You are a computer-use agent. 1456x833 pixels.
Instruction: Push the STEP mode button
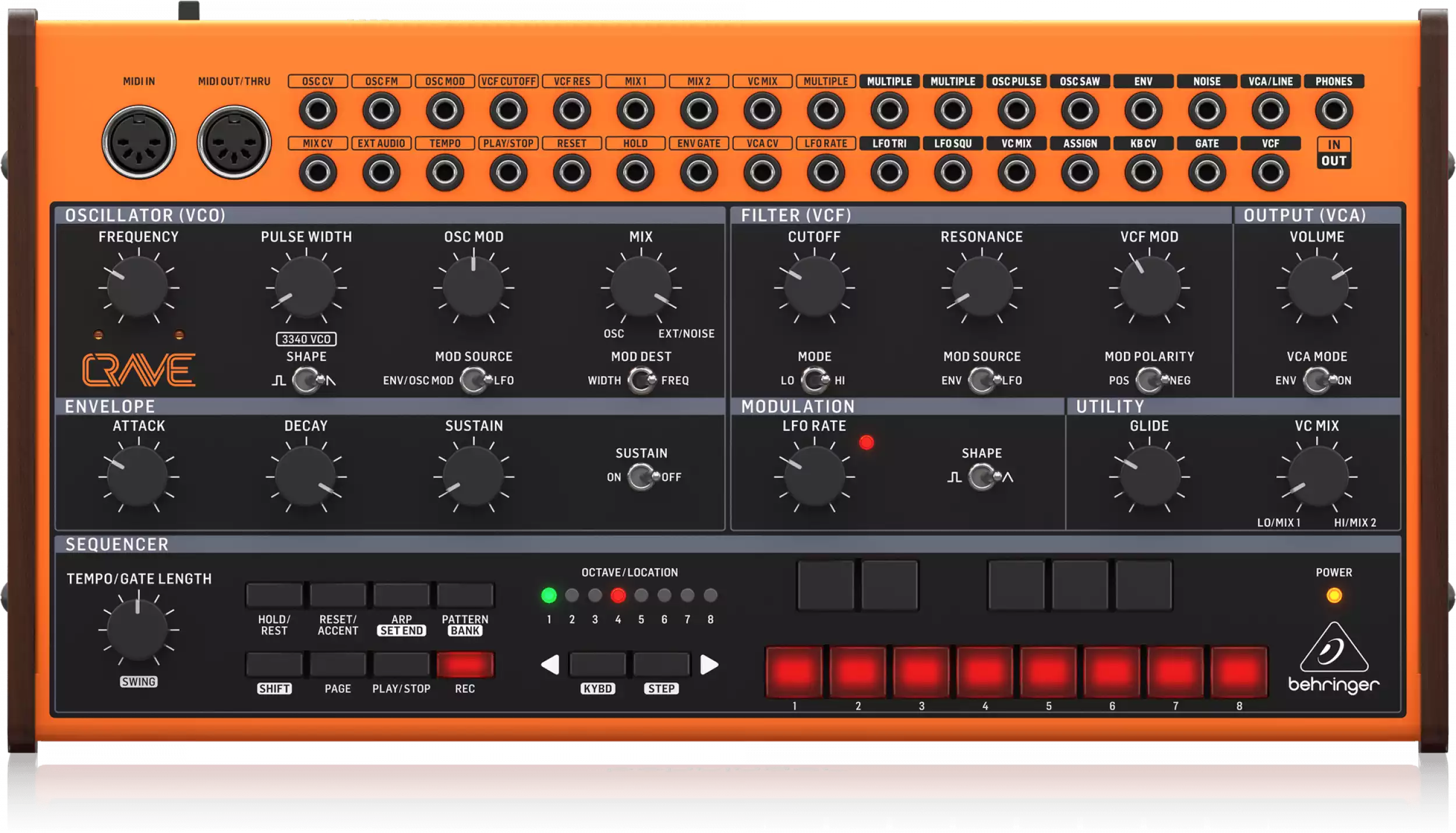(x=661, y=664)
